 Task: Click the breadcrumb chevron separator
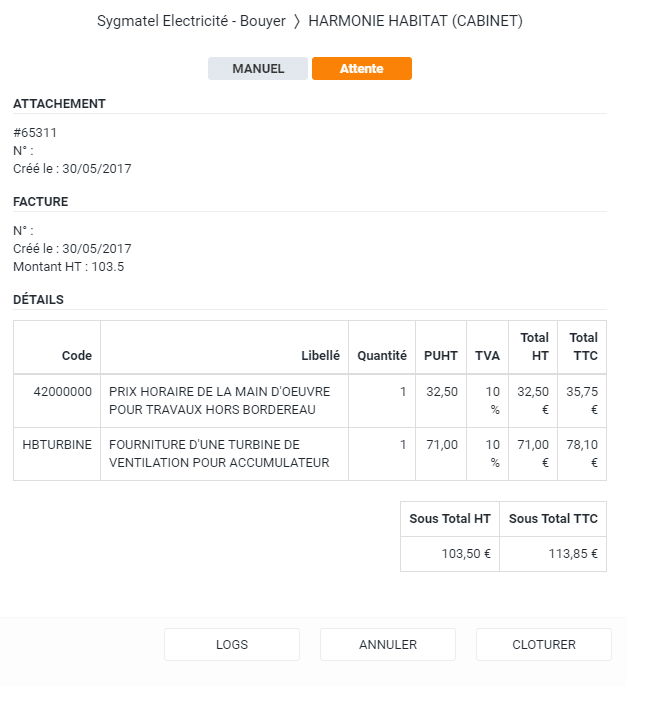[297, 21]
